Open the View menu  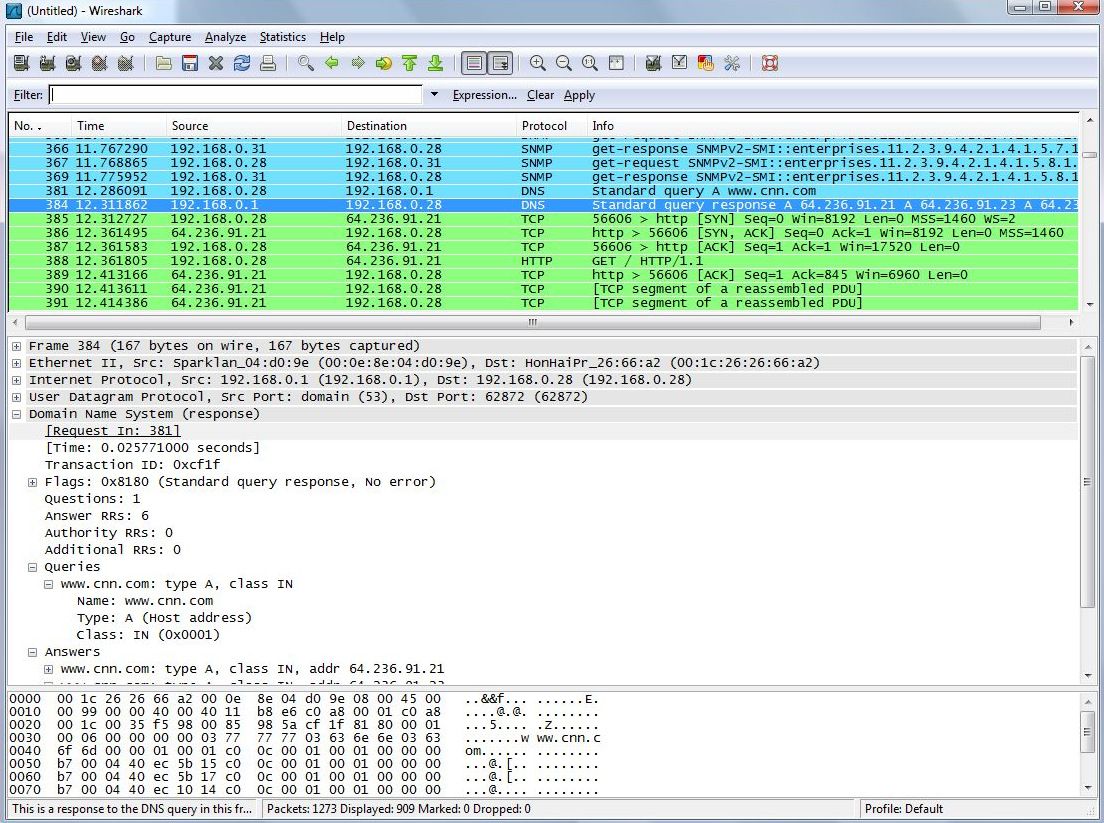point(93,37)
